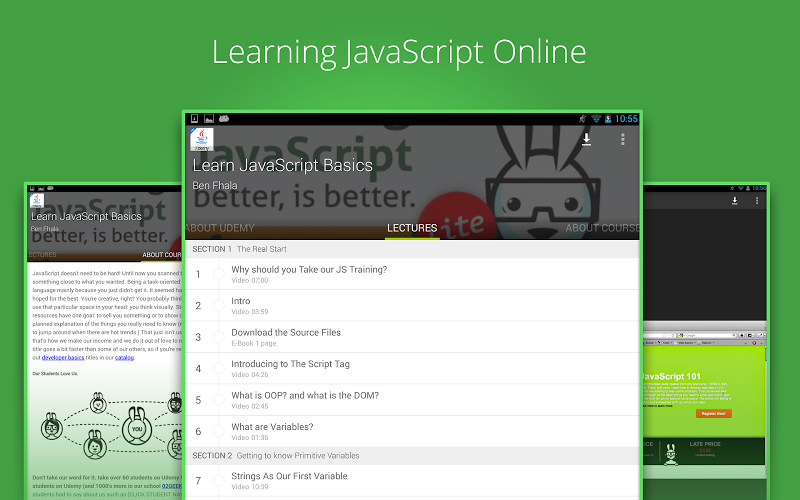Tap the 10:55 clock in status bar
800x500 pixels.
[626, 119]
